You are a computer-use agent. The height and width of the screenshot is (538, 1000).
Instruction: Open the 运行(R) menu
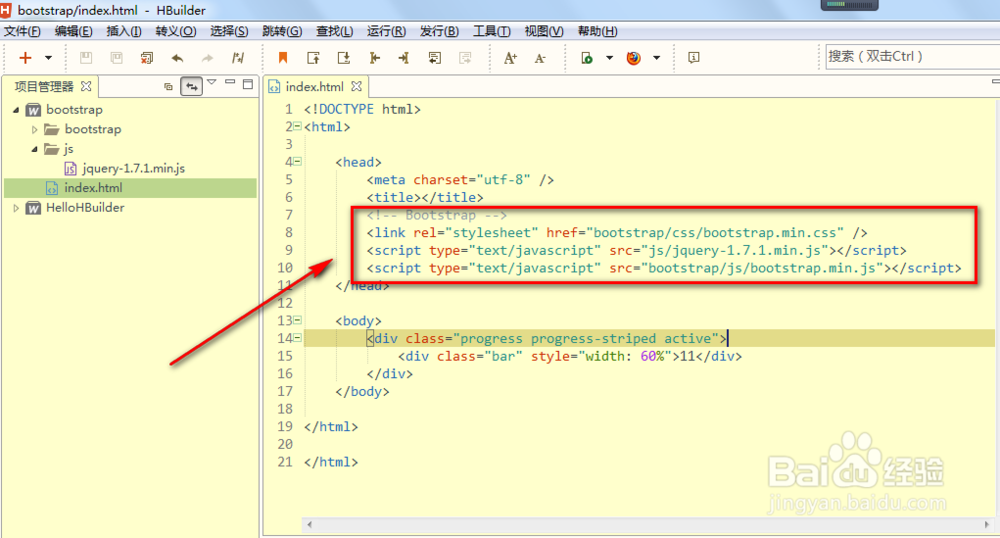[x=386, y=31]
